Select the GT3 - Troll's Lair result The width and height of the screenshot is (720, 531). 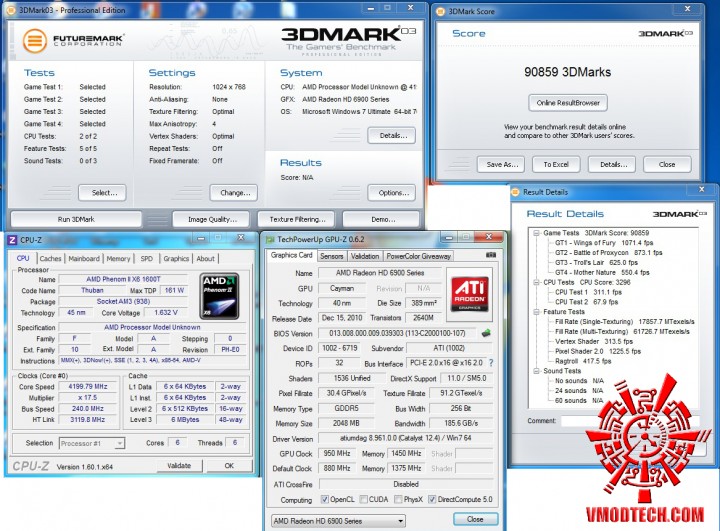[596, 263]
